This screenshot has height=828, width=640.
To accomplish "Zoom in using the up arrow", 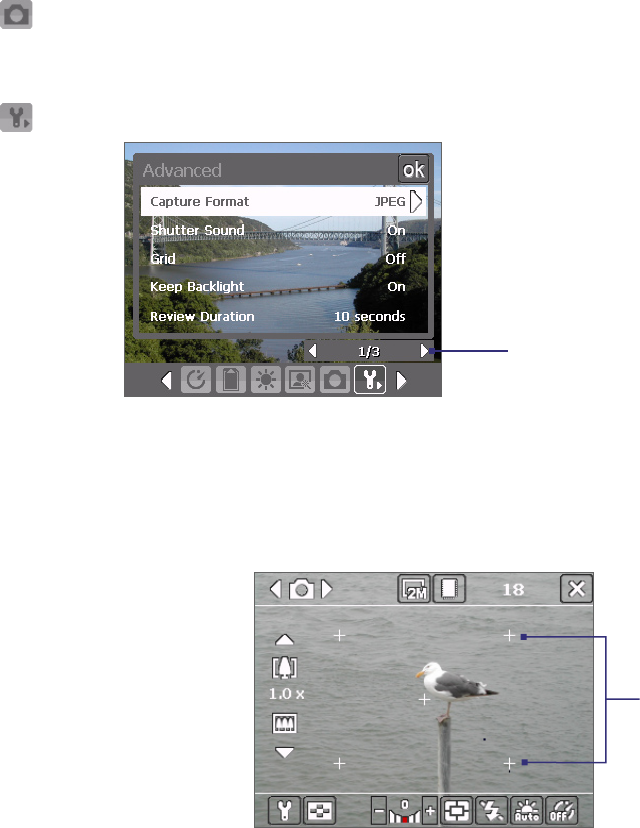I will pyautogui.click(x=285, y=640).
